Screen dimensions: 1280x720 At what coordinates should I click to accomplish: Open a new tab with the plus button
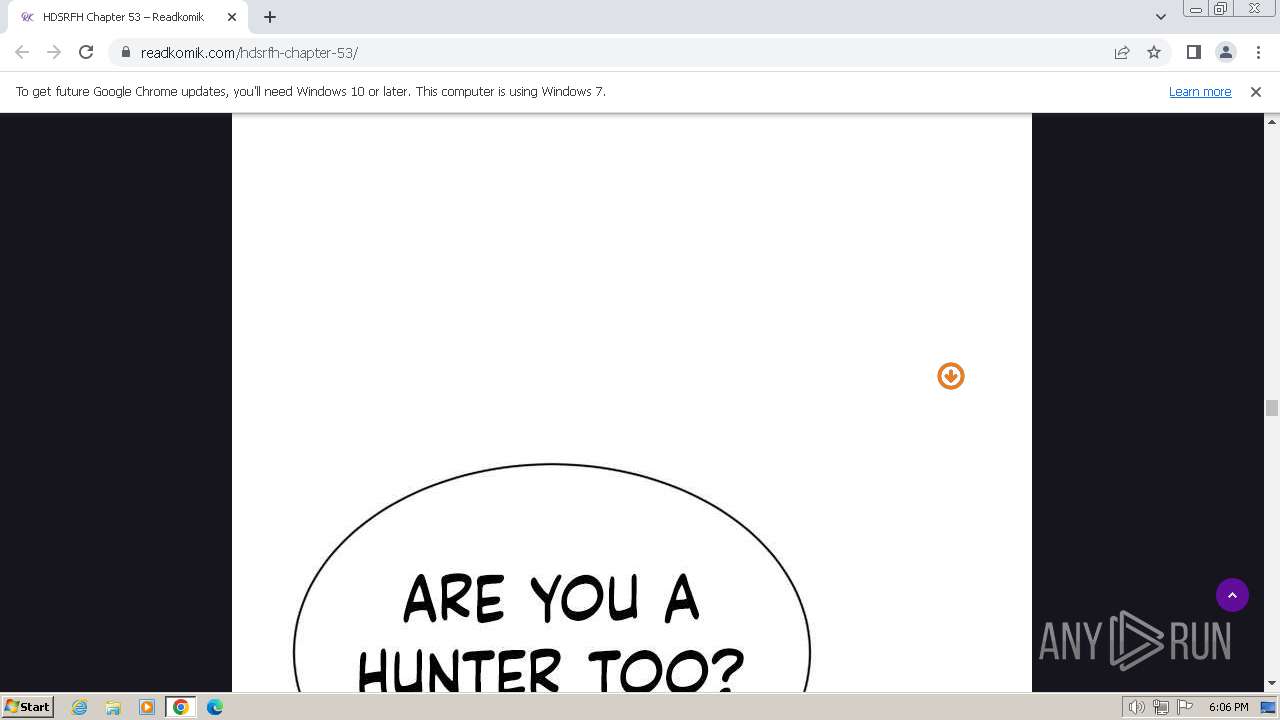tap(270, 17)
